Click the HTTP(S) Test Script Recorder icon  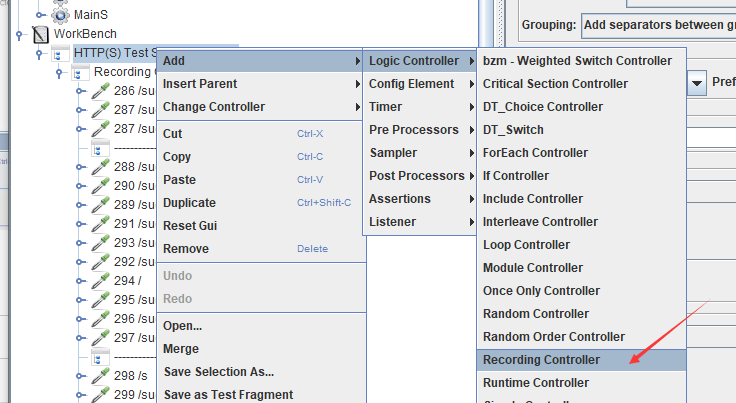(60, 53)
